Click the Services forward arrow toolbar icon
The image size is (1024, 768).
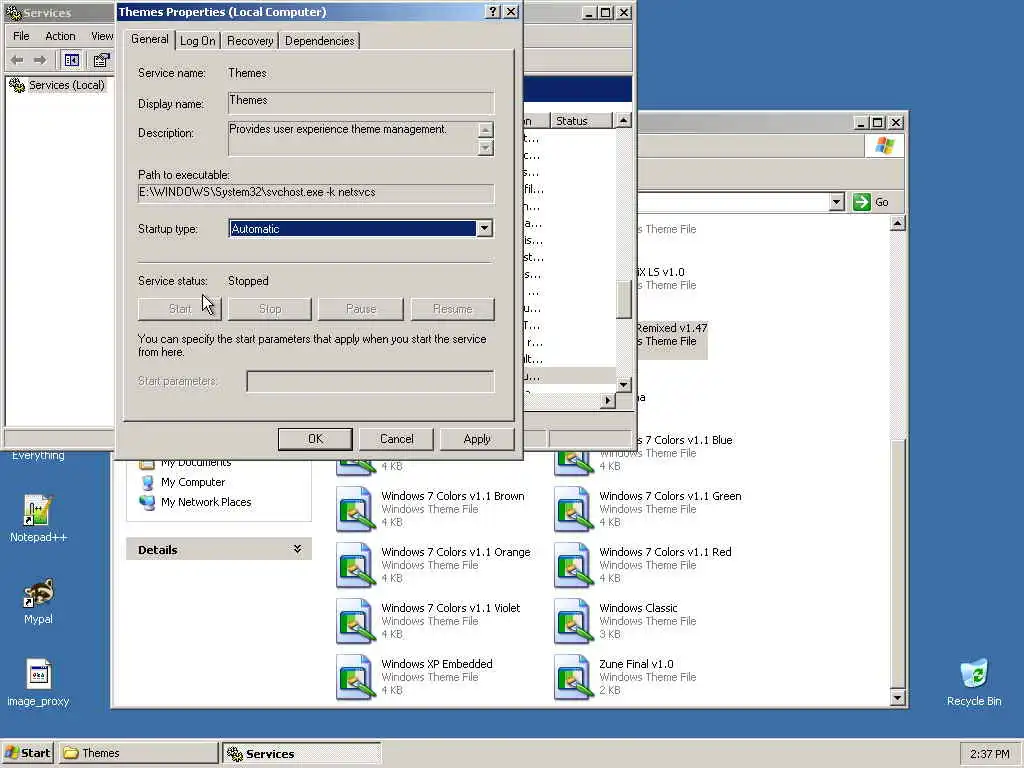coord(40,60)
